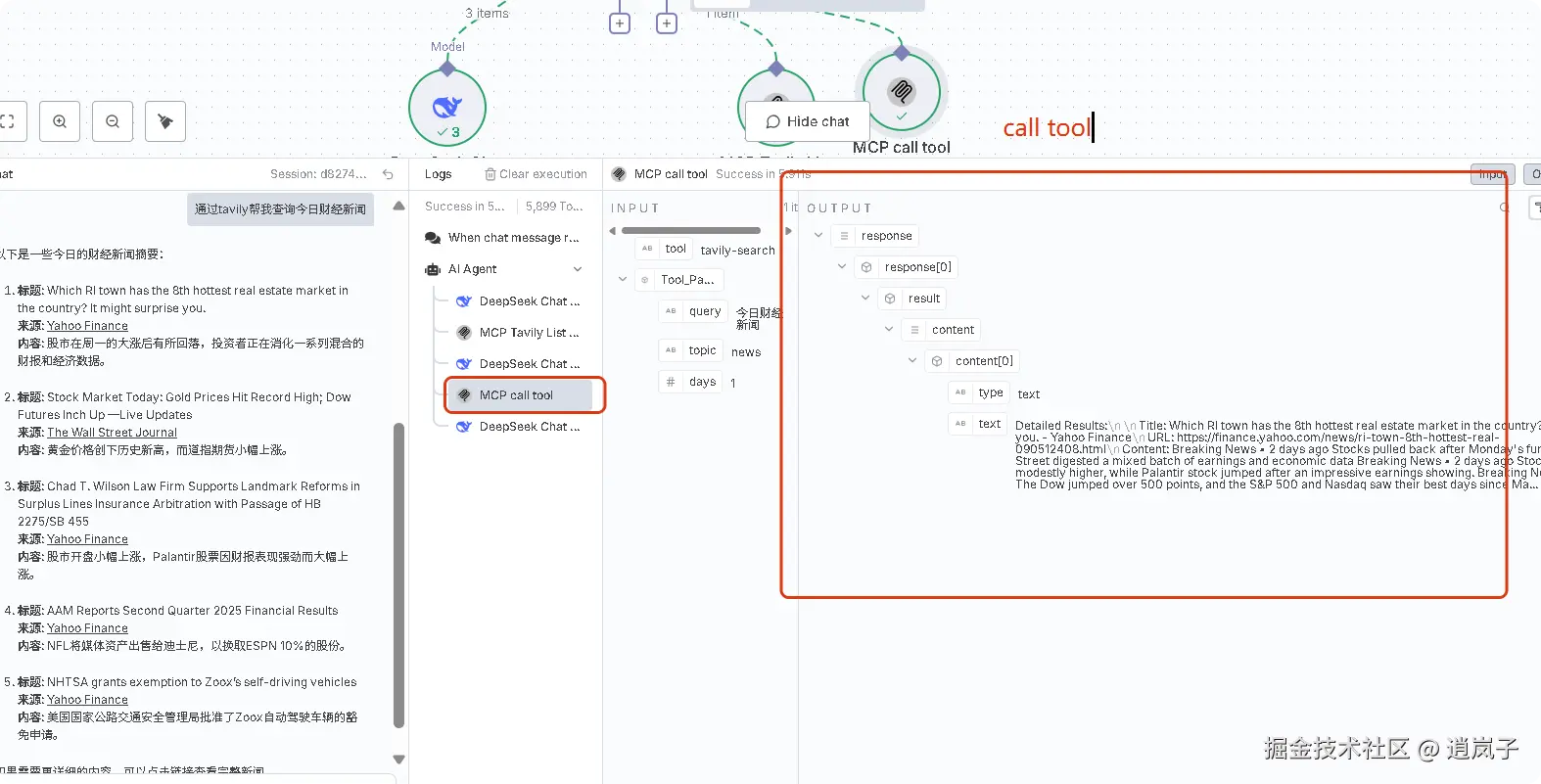Search the output panel
Viewport: 1541px width, 784px height.
pyautogui.click(x=1505, y=208)
